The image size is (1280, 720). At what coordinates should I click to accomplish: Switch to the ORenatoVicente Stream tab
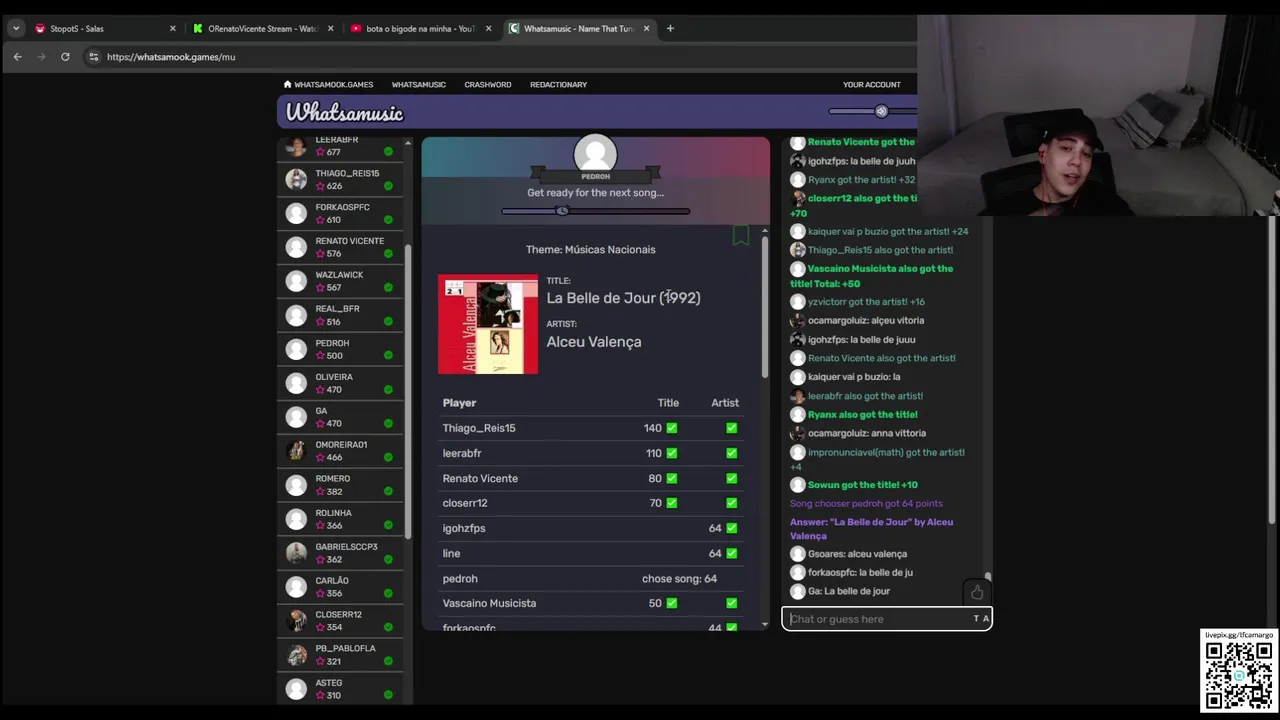[x=262, y=28]
